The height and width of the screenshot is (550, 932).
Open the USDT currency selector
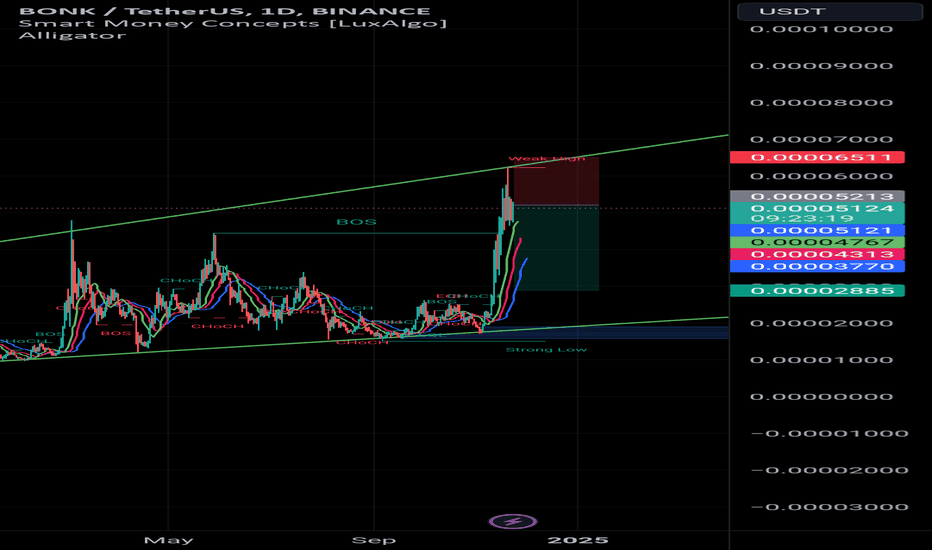coord(830,11)
